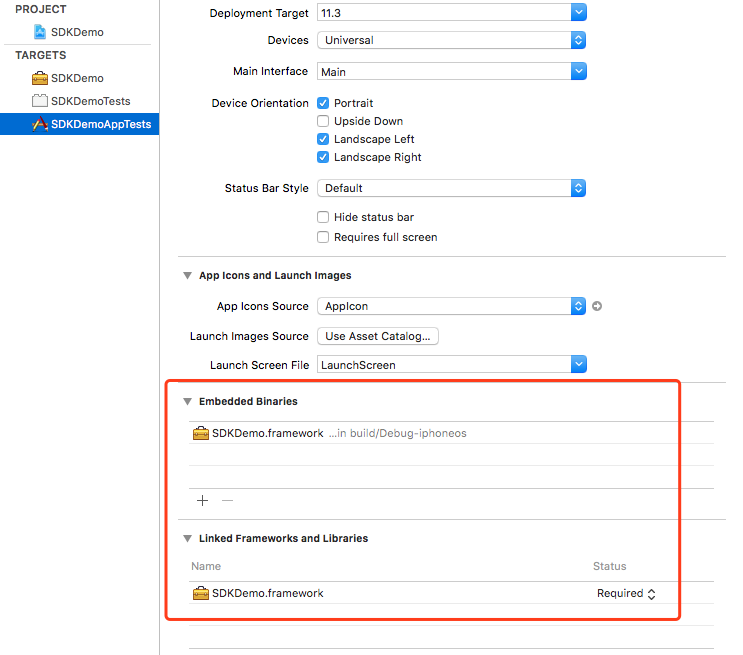The width and height of the screenshot is (743, 655).
Task: Open the Devices Universal popup
Action: click(452, 40)
